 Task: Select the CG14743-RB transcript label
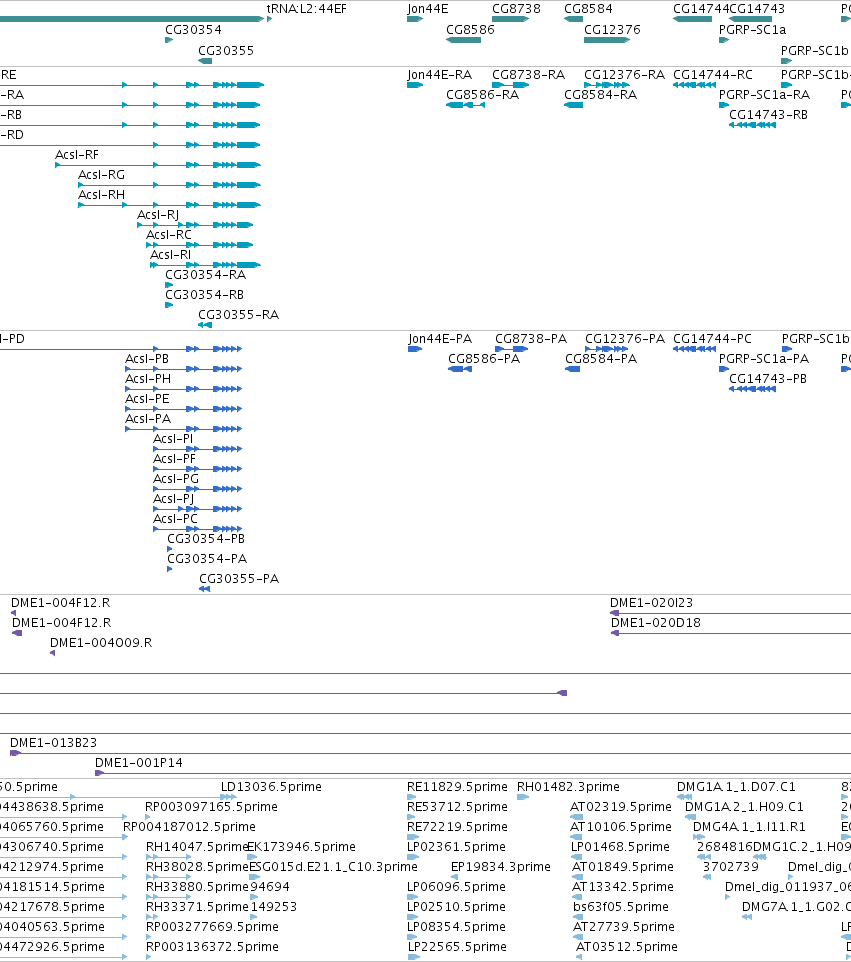pyautogui.click(x=768, y=115)
